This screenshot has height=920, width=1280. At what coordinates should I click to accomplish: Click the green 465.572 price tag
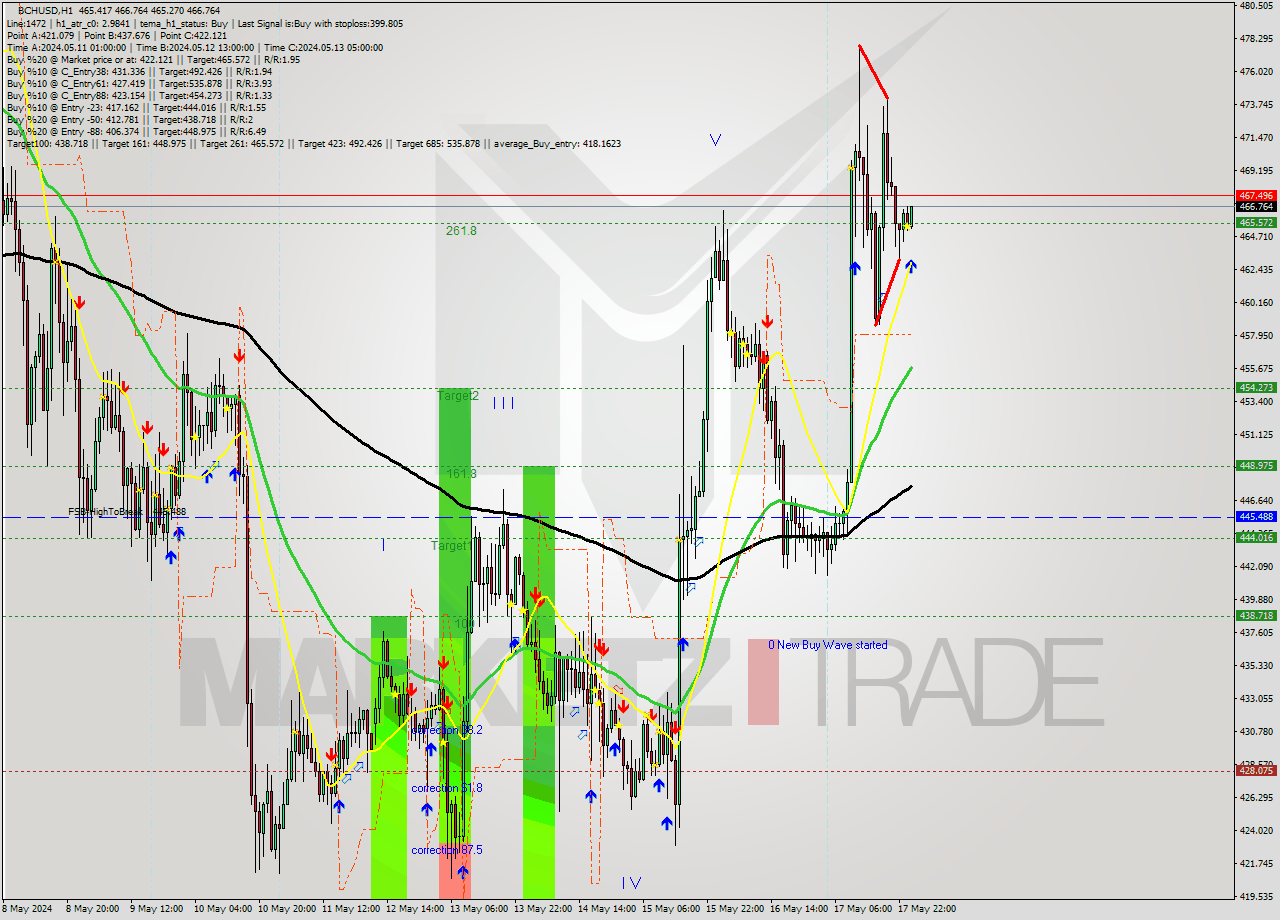1256,223
